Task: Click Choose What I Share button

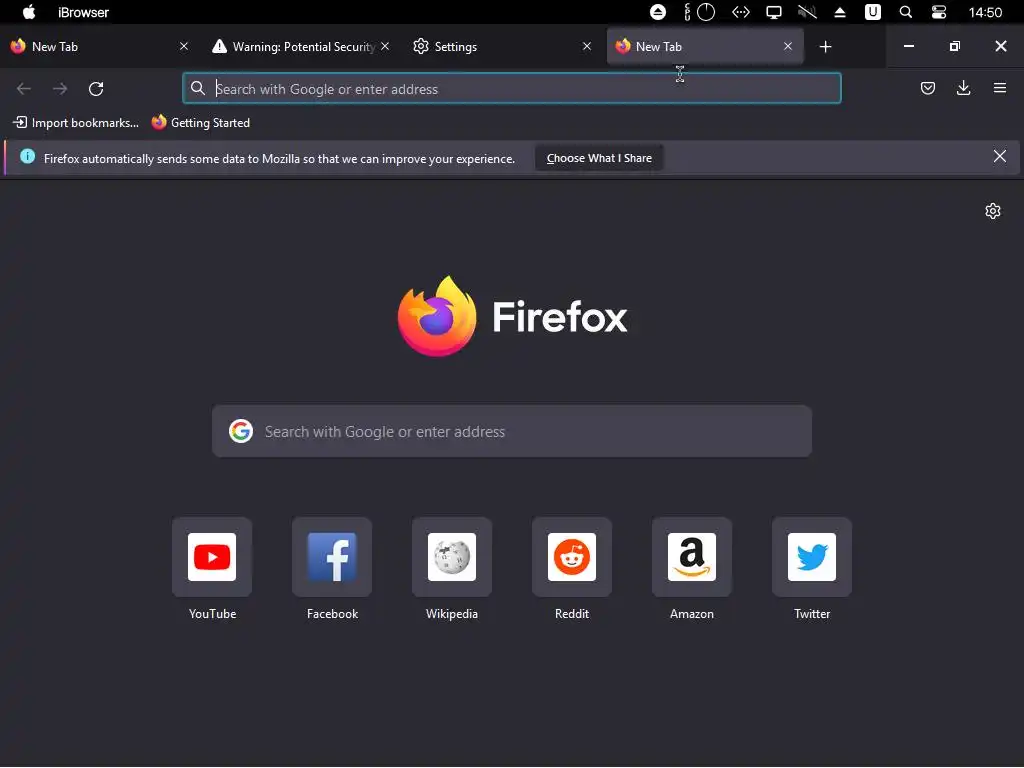Action: (x=599, y=158)
